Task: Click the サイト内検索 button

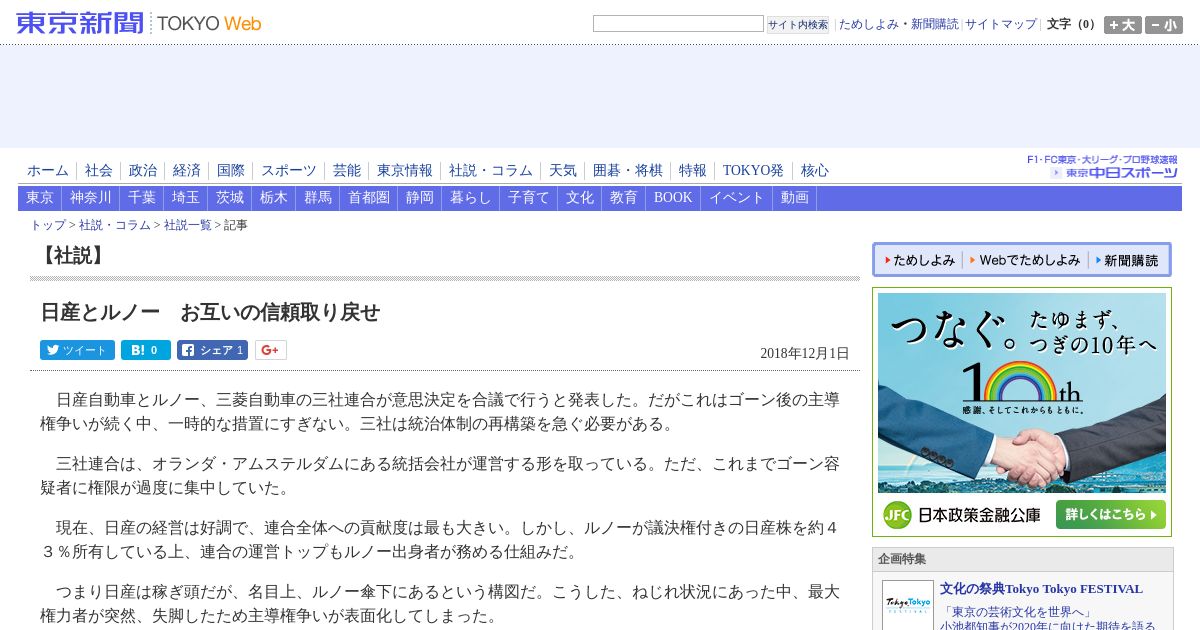Action: click(x=798, y=24)
